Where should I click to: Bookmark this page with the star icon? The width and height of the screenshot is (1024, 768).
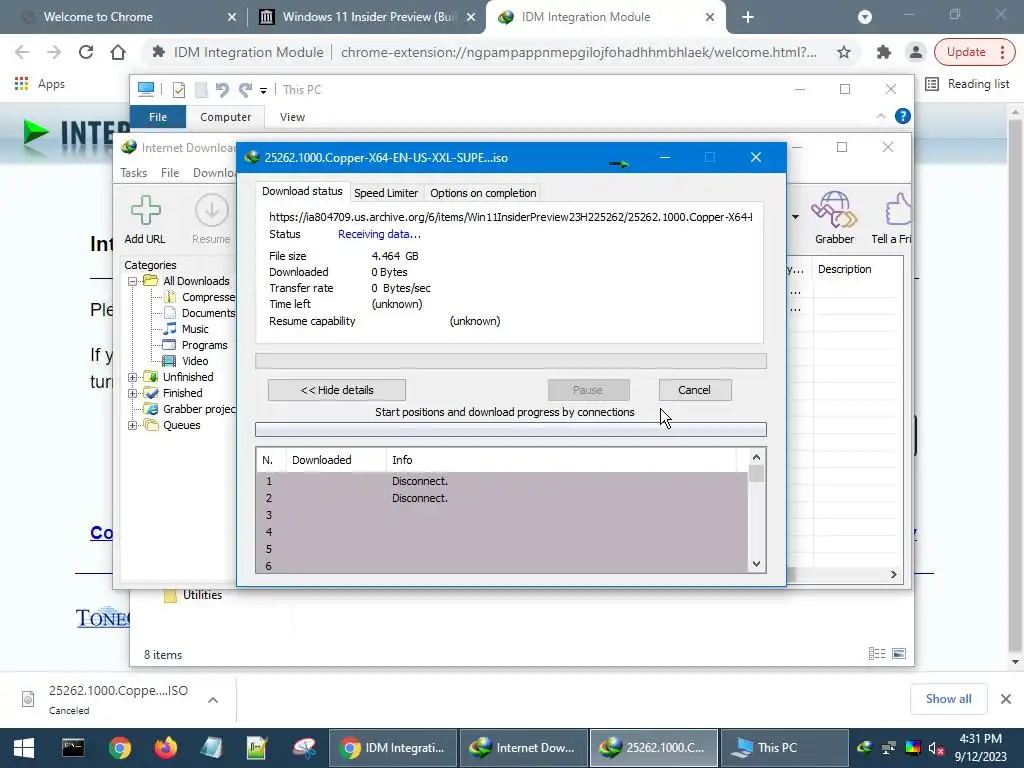(x=844, y=52)
